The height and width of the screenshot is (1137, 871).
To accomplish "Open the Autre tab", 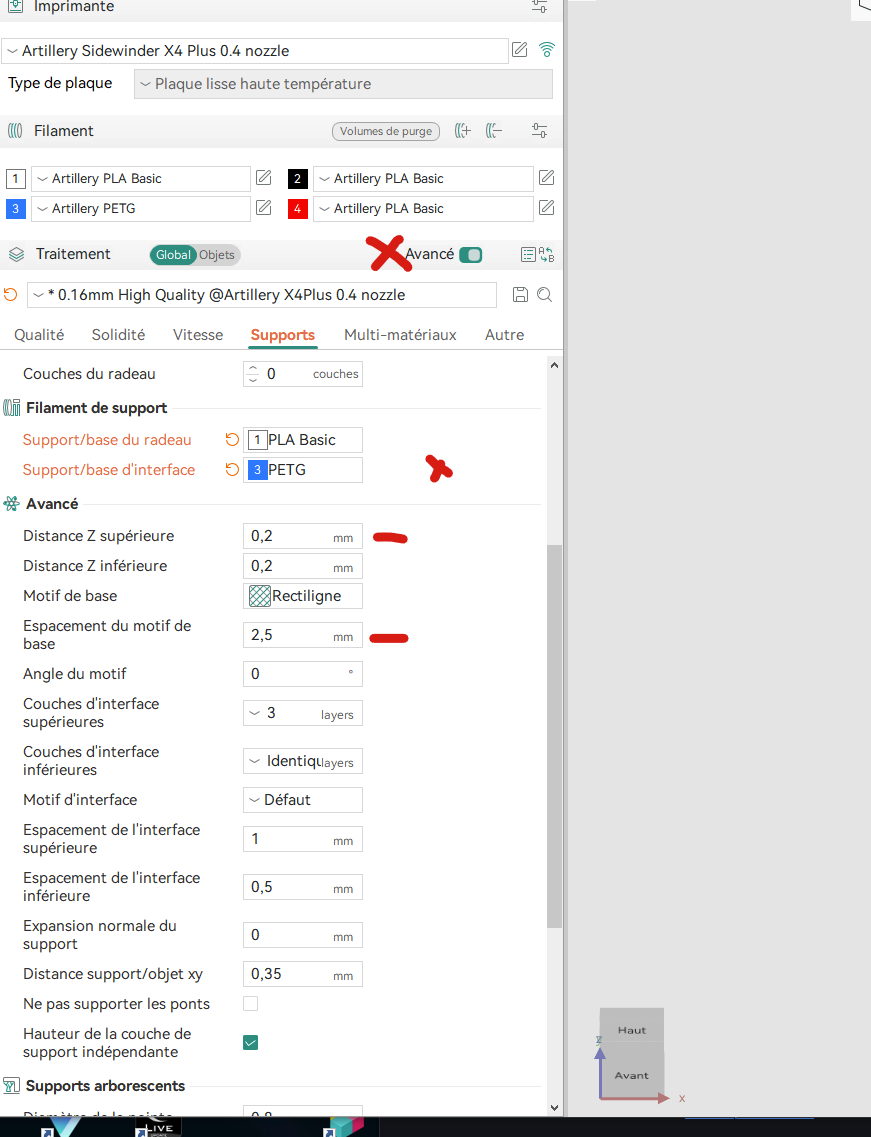I will point(505,334).
